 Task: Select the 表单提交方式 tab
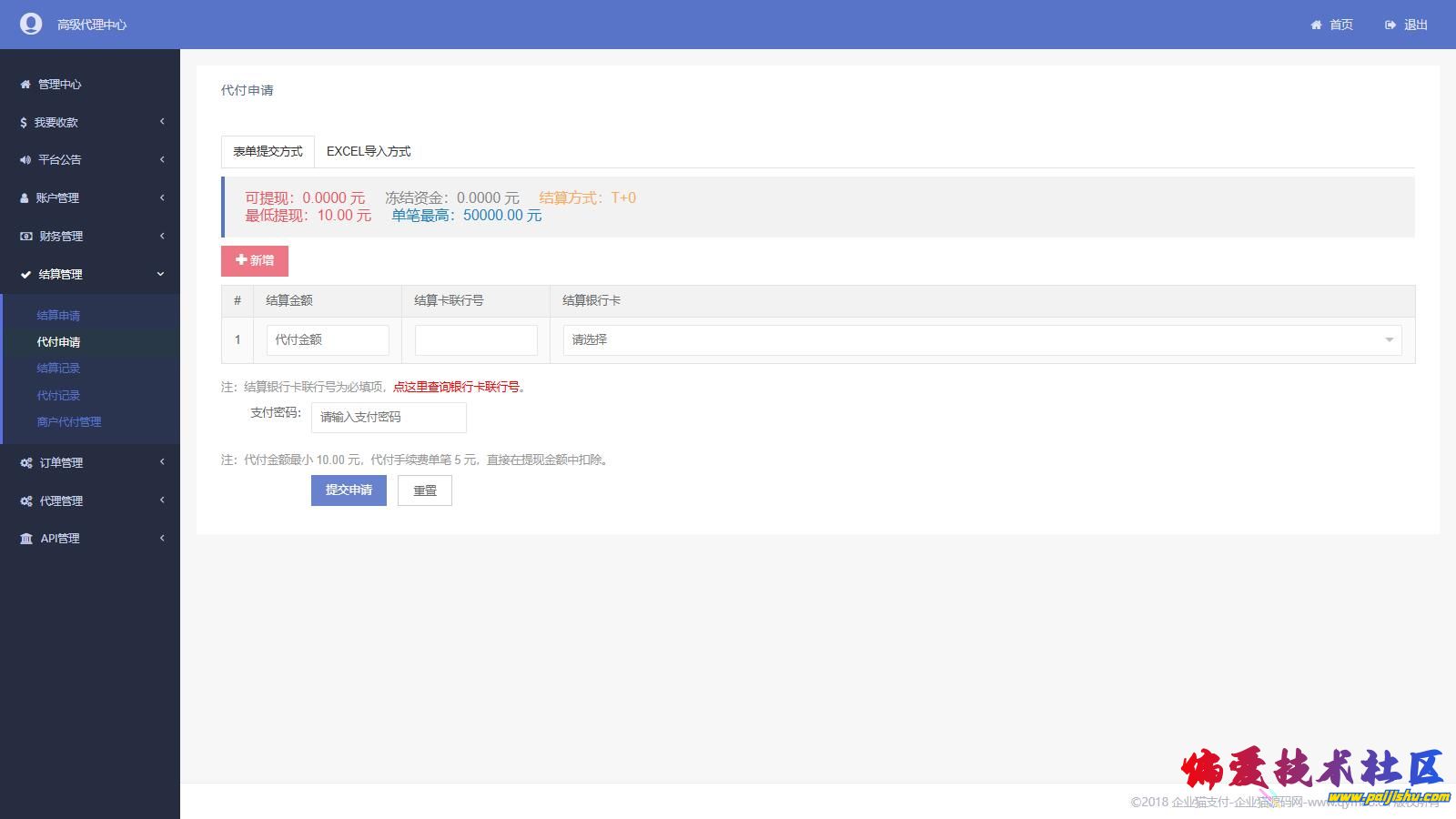click(268, 152)
